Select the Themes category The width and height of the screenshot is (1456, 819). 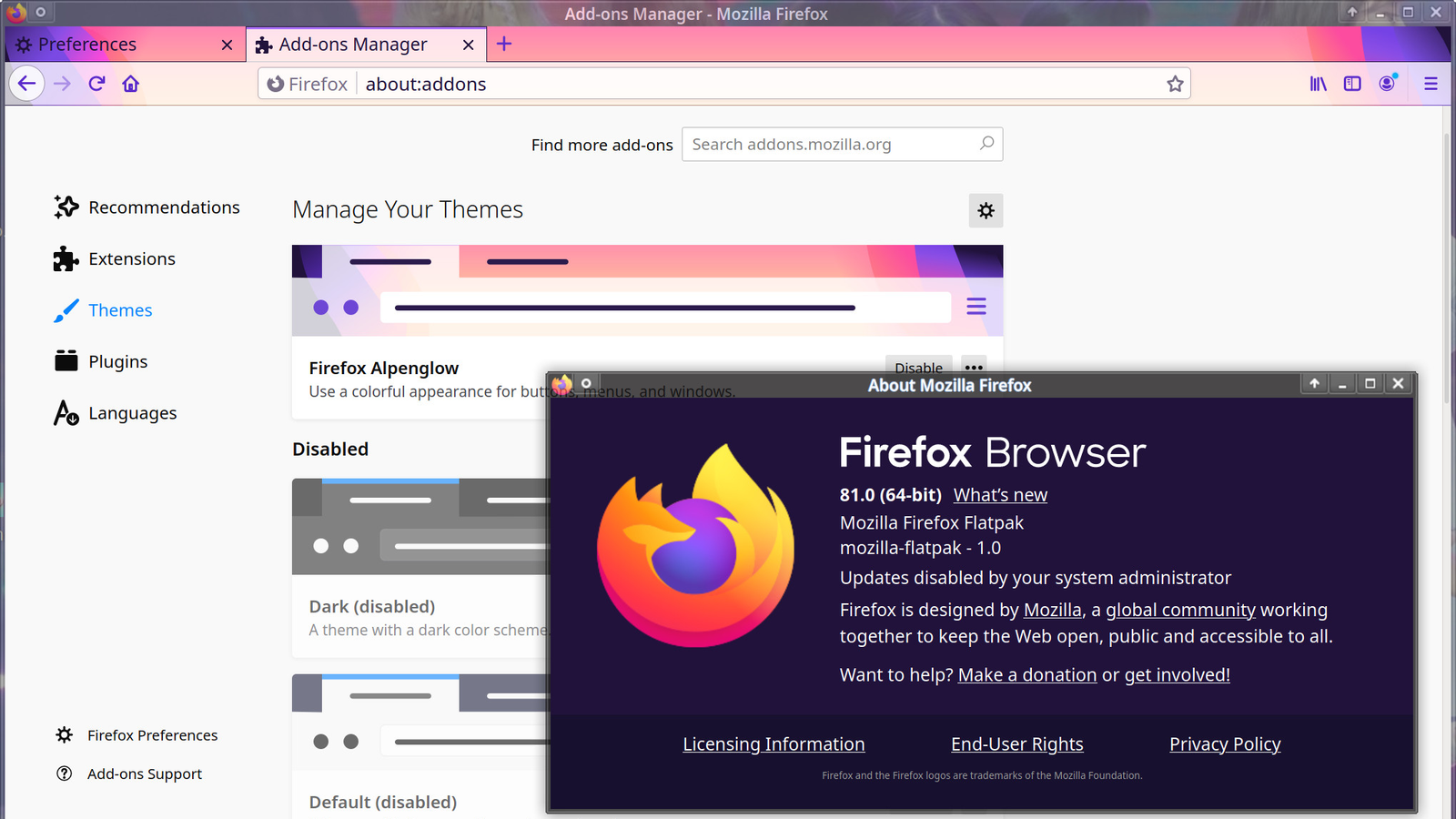tap(103, 310)
